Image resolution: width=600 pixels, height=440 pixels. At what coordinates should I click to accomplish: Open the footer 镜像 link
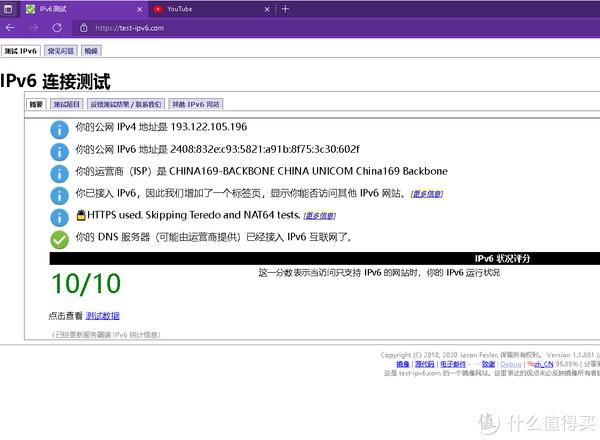[x=403, y=364]
